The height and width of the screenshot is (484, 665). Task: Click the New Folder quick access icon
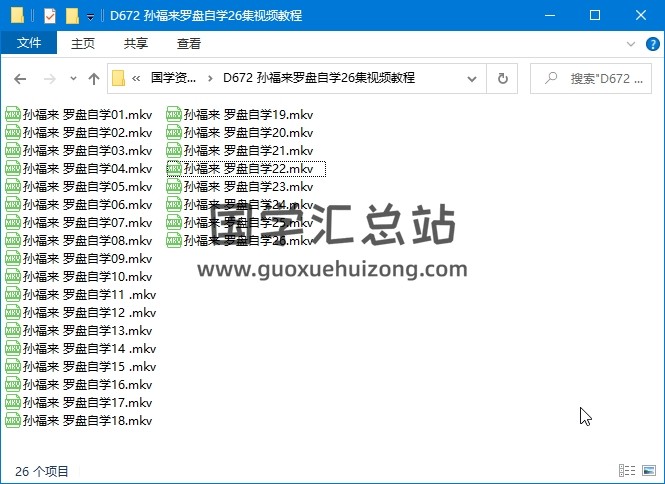pyautogui.click(x=72, y=16)
